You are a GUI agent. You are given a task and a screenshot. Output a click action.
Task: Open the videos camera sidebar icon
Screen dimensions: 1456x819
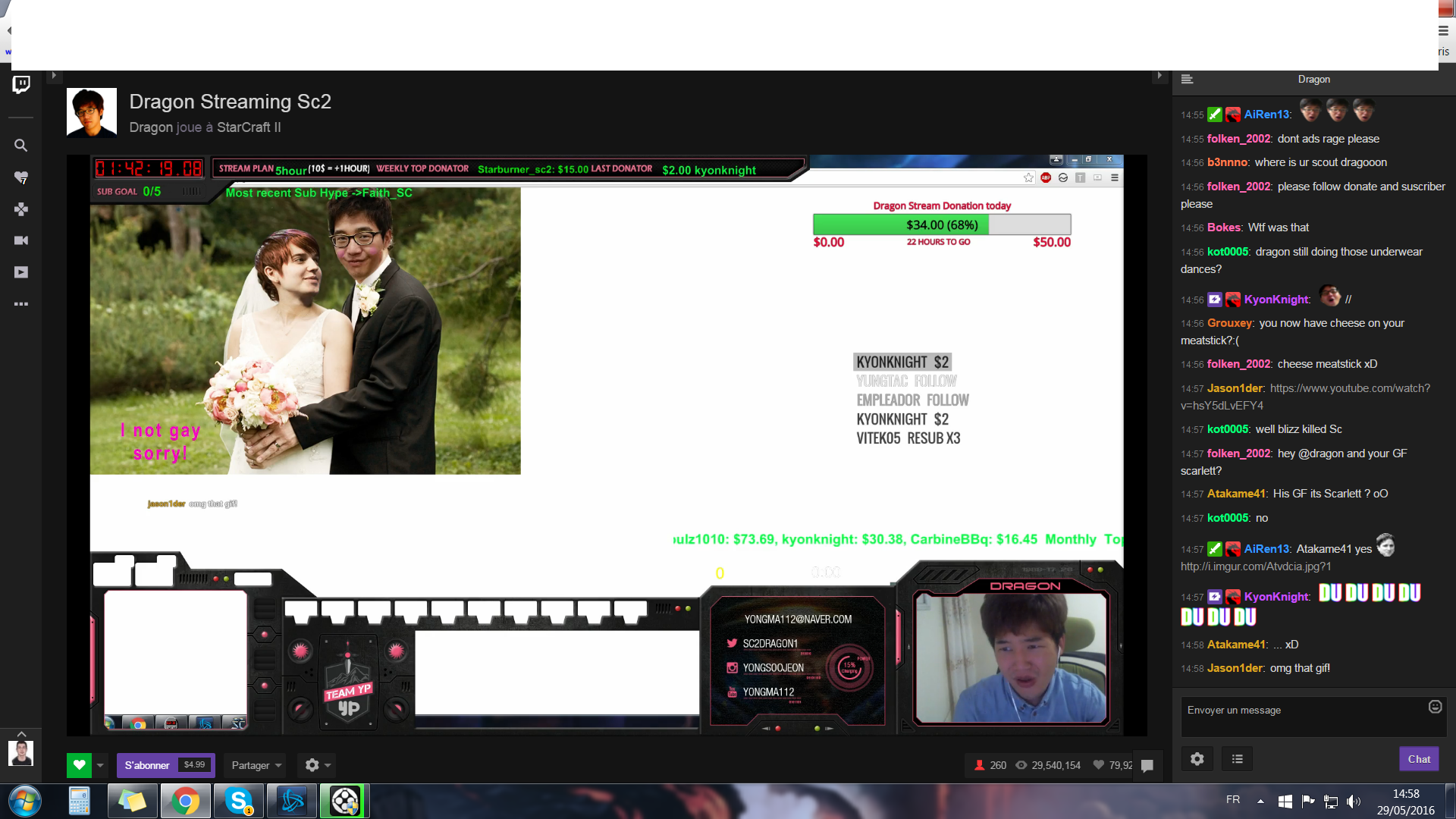21,240
